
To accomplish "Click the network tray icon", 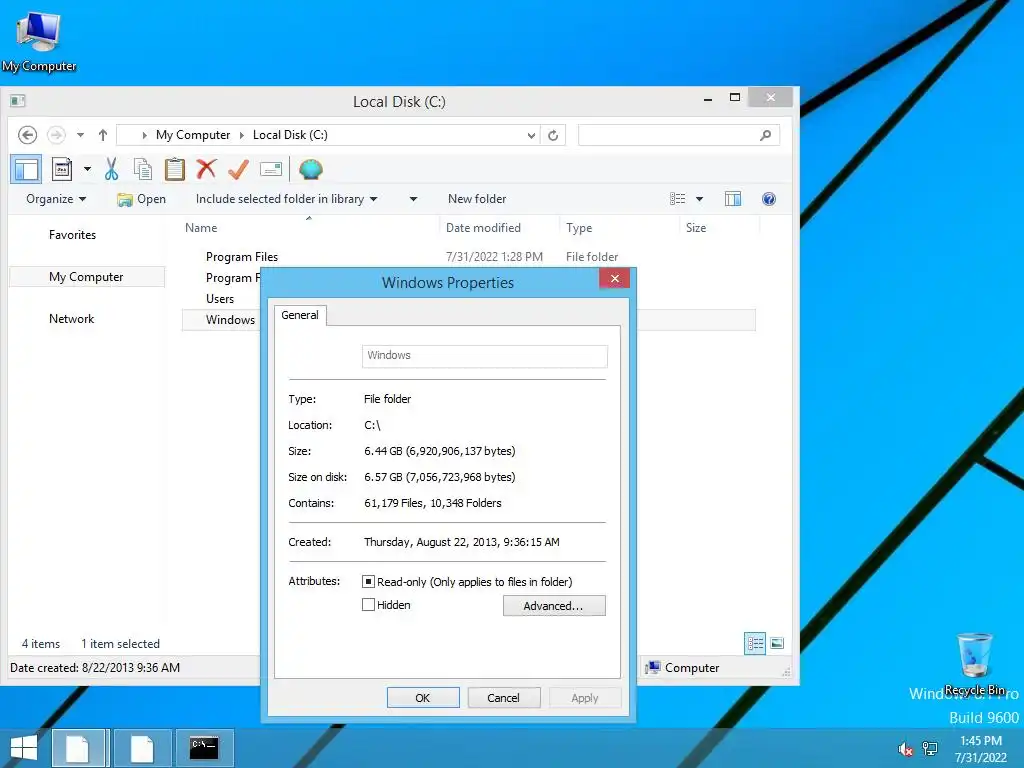I will [930, 749].
